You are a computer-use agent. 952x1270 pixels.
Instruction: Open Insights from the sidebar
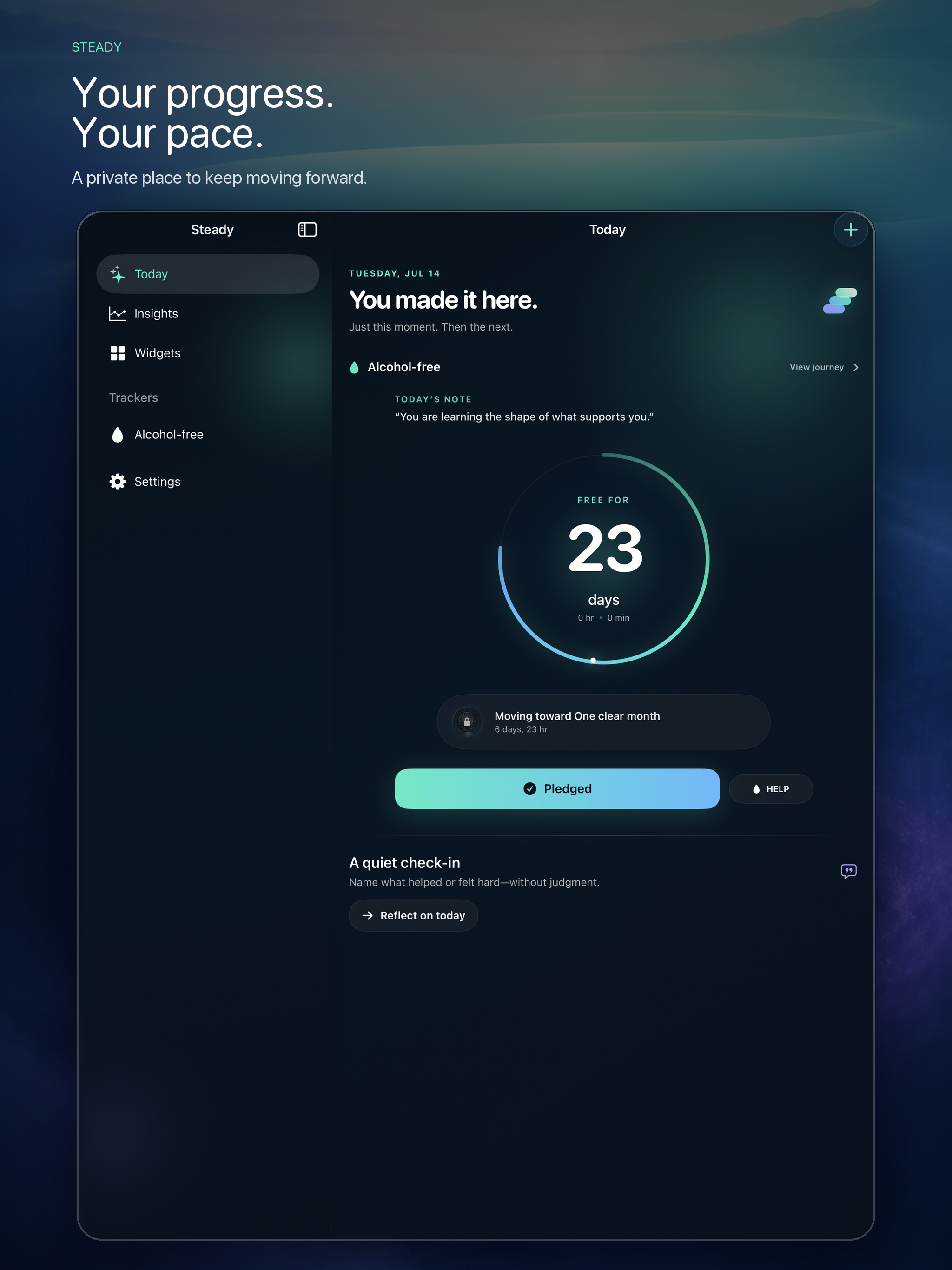point(208,313)
